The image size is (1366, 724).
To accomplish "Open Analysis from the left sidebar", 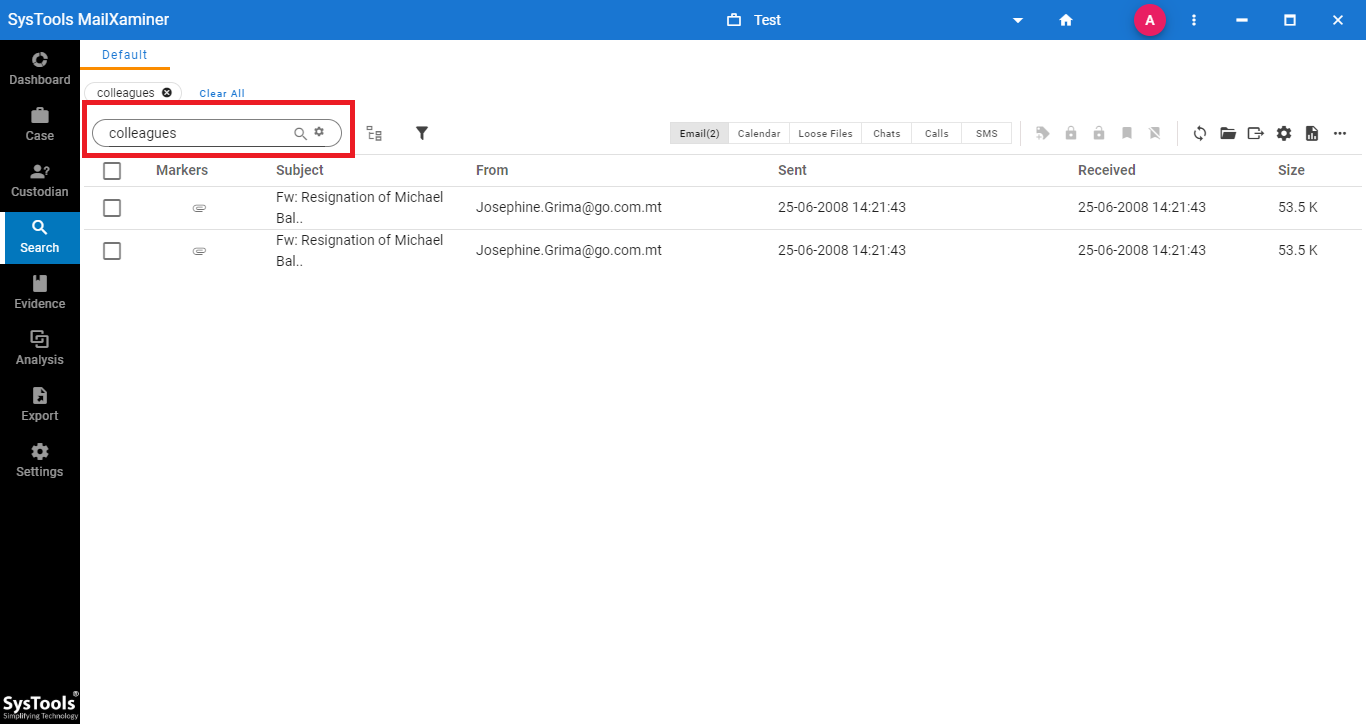I will pos(40,348).
